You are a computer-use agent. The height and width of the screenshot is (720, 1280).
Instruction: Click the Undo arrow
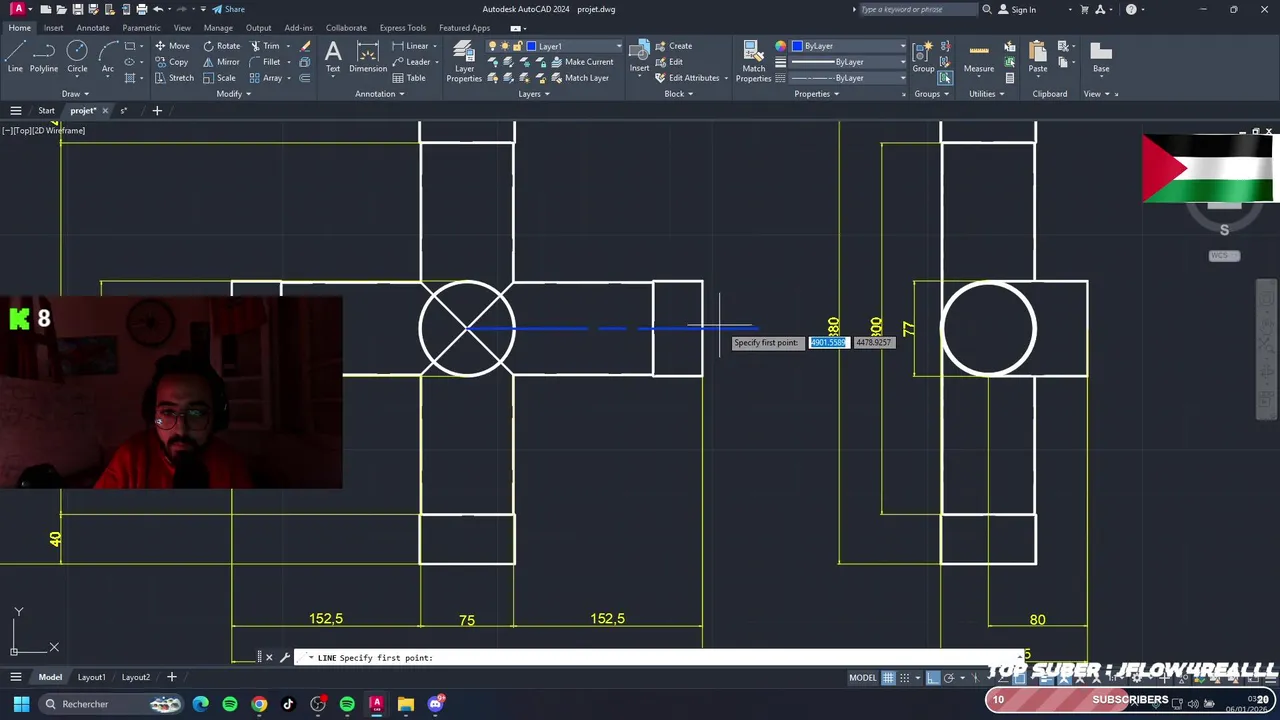[158, 9]
